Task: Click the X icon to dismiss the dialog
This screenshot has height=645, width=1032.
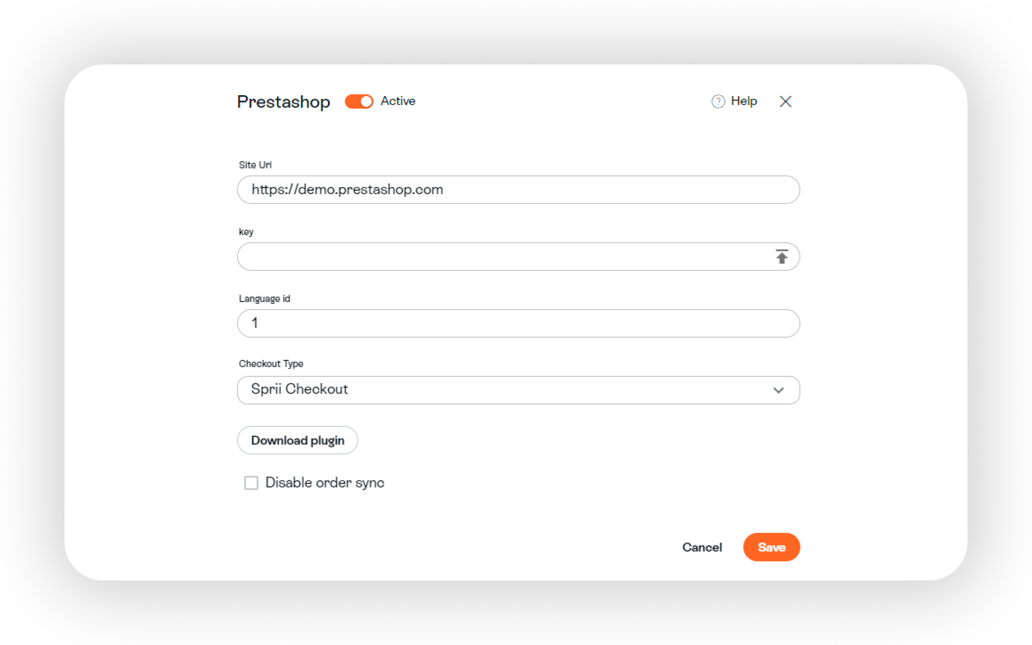Action: pyautogui.click(x=786, y=101)
